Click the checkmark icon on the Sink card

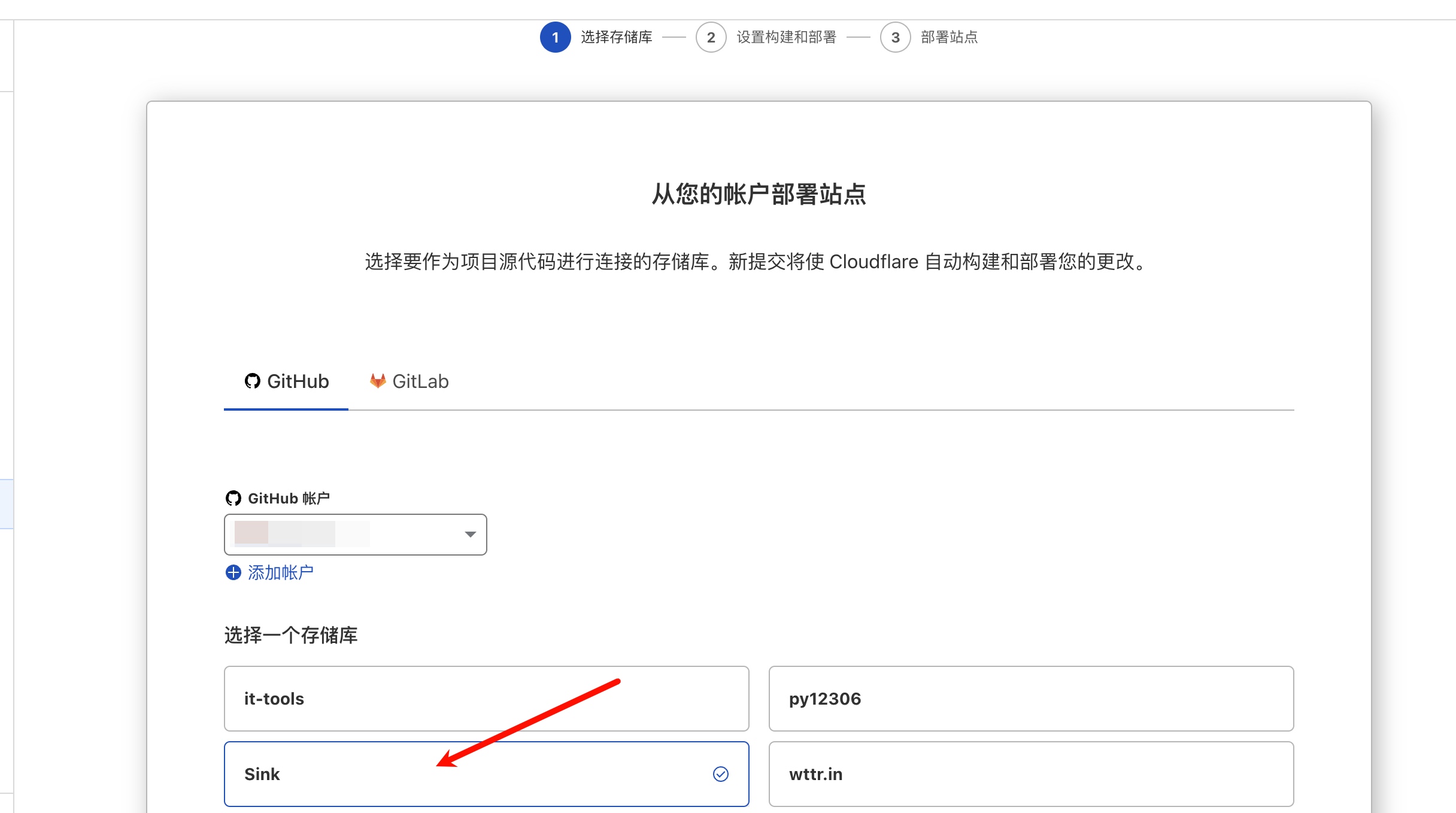coord(721,774)
